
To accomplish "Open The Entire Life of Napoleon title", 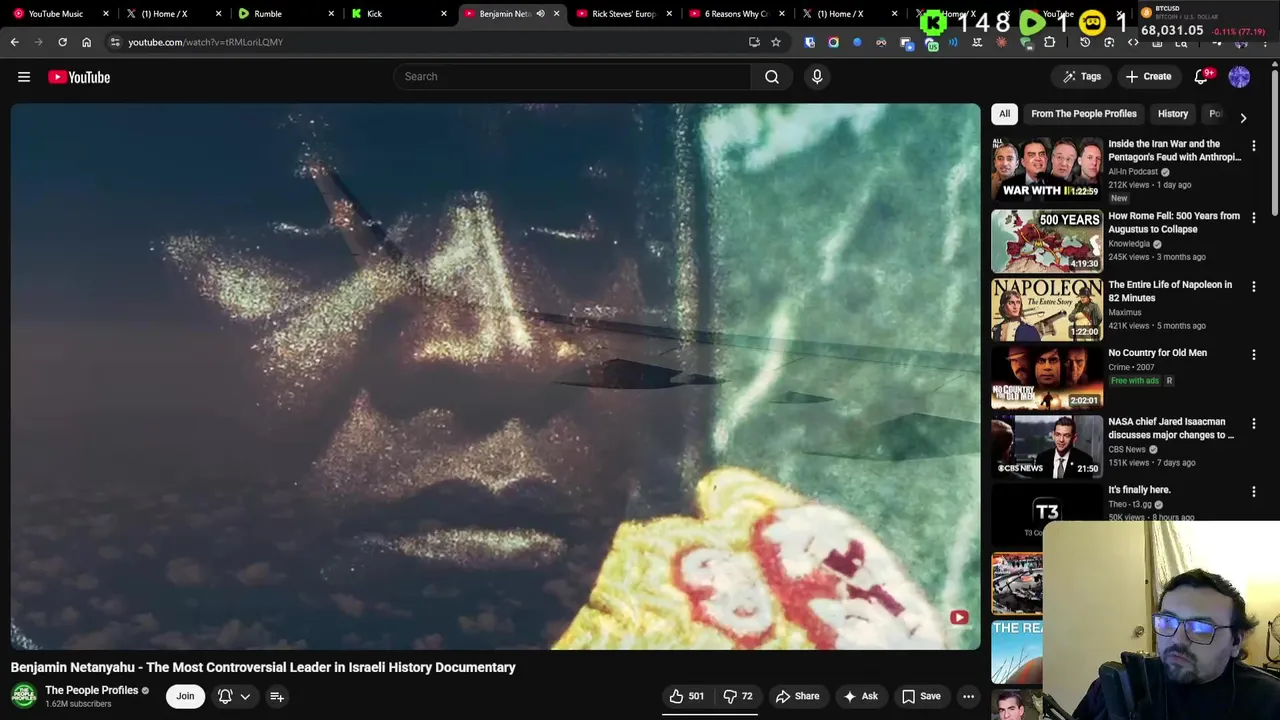I will click(1170, 291).
